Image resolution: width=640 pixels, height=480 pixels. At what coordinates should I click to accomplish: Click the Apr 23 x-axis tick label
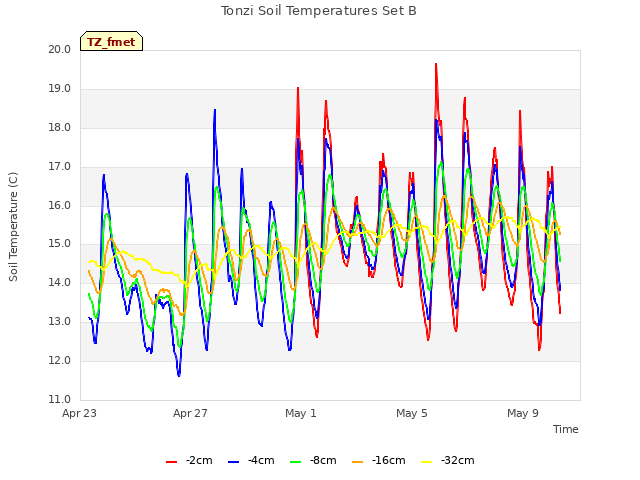pos(80,413)
